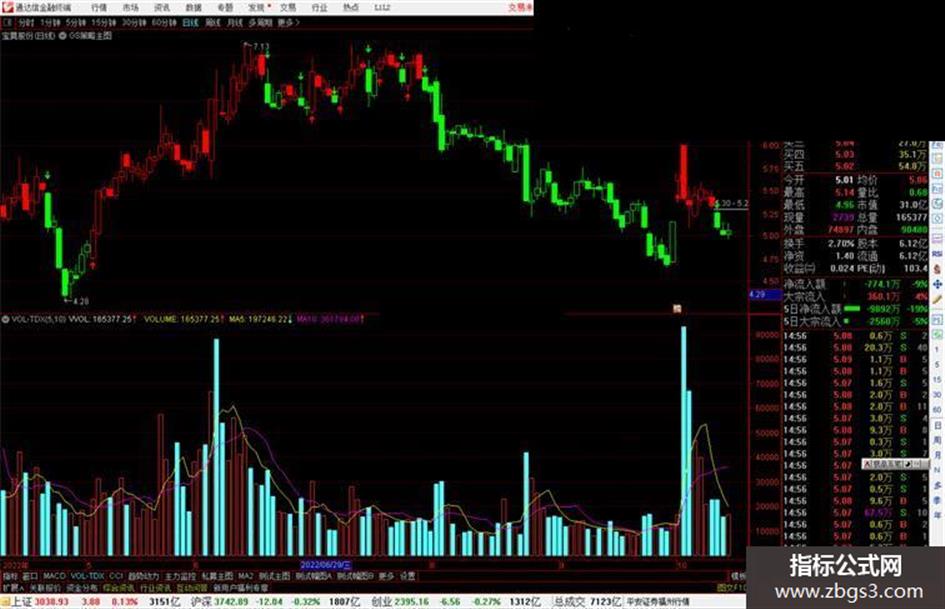Click the 图文F10 button
945x609 pixels.
[x=731, y=587]
